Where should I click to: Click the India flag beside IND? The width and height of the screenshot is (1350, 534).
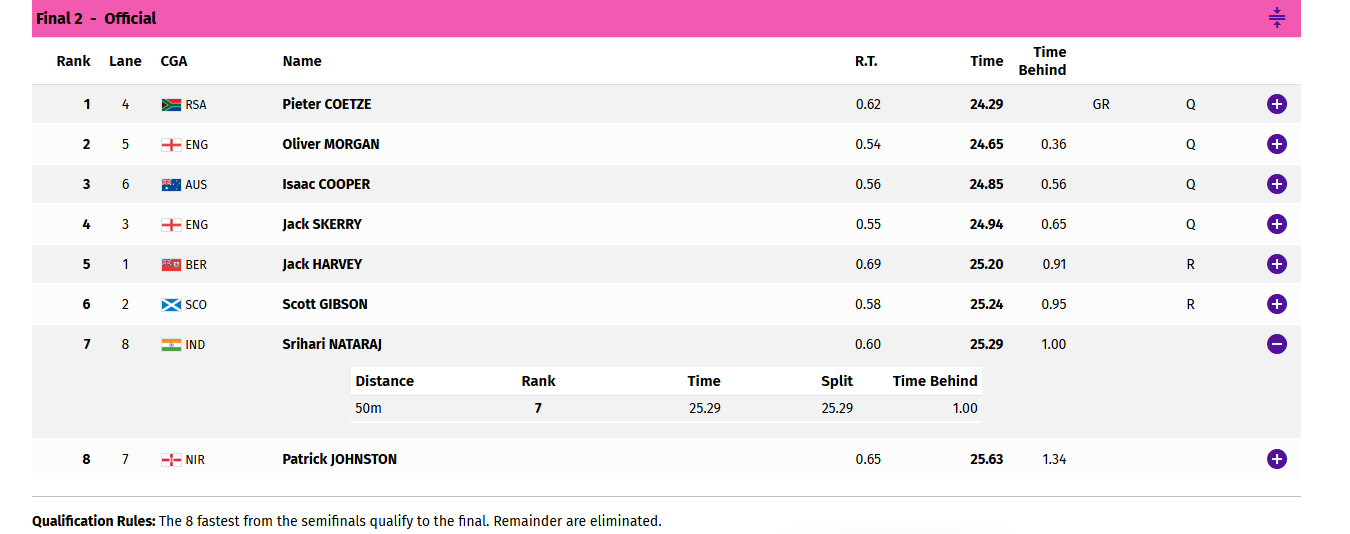(171, 344)
